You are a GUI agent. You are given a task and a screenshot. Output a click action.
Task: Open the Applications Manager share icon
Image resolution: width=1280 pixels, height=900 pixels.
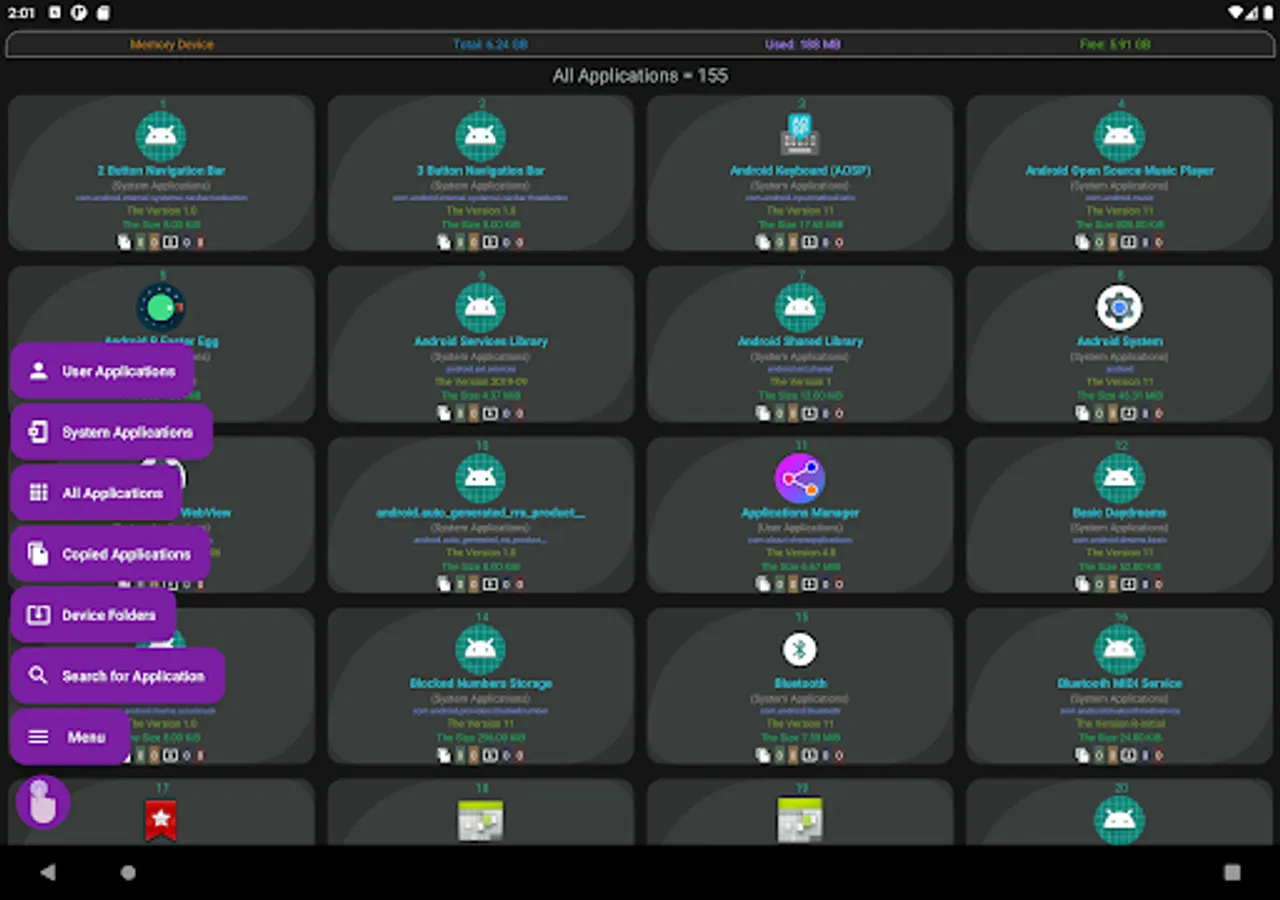pyautogui.click(x=800, y=478)
